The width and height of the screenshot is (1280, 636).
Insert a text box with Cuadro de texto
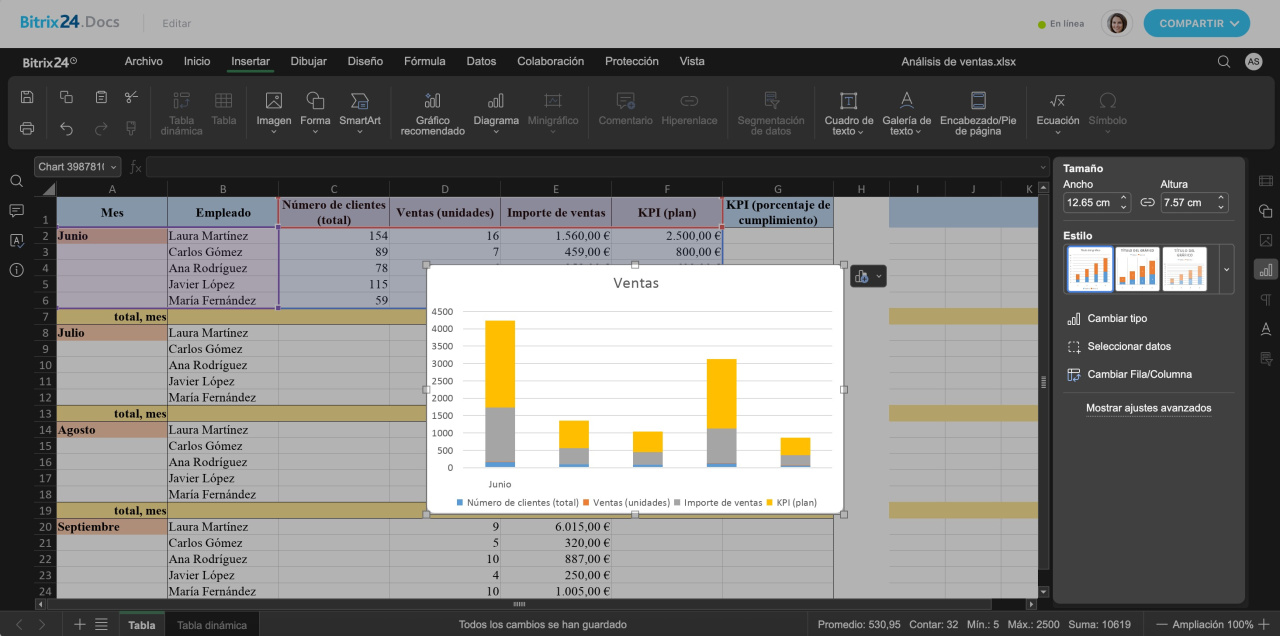click(x=848, y=111)
